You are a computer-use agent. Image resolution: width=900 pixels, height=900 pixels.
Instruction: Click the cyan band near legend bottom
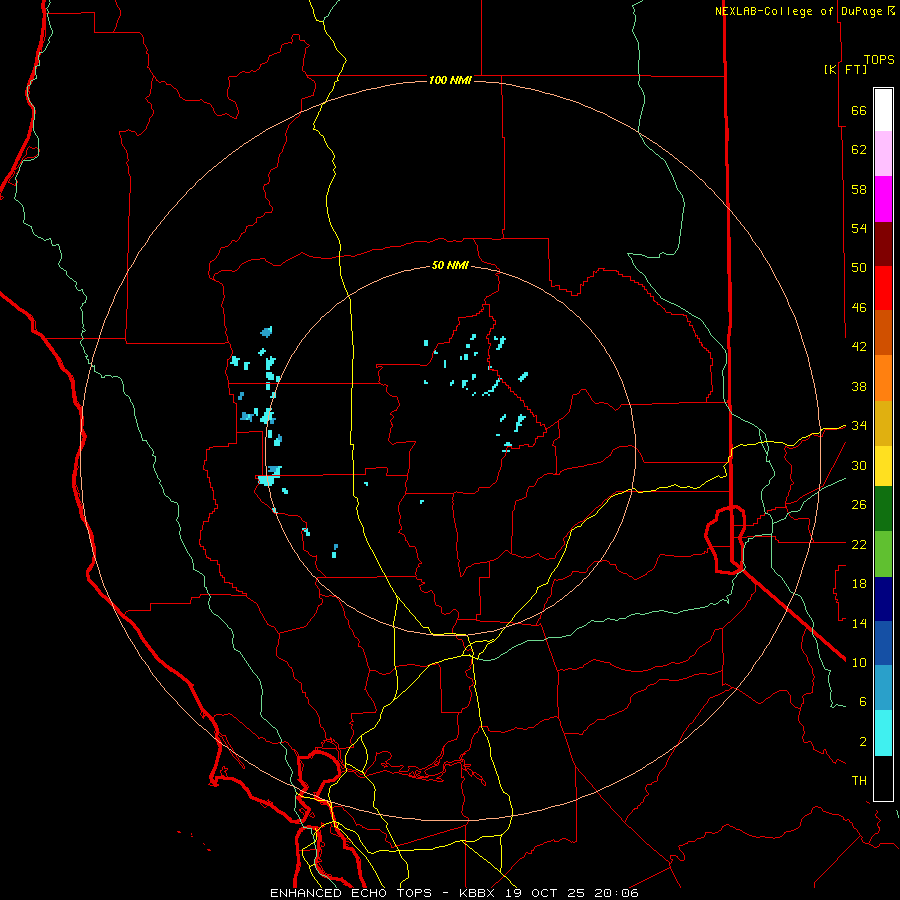883,733
